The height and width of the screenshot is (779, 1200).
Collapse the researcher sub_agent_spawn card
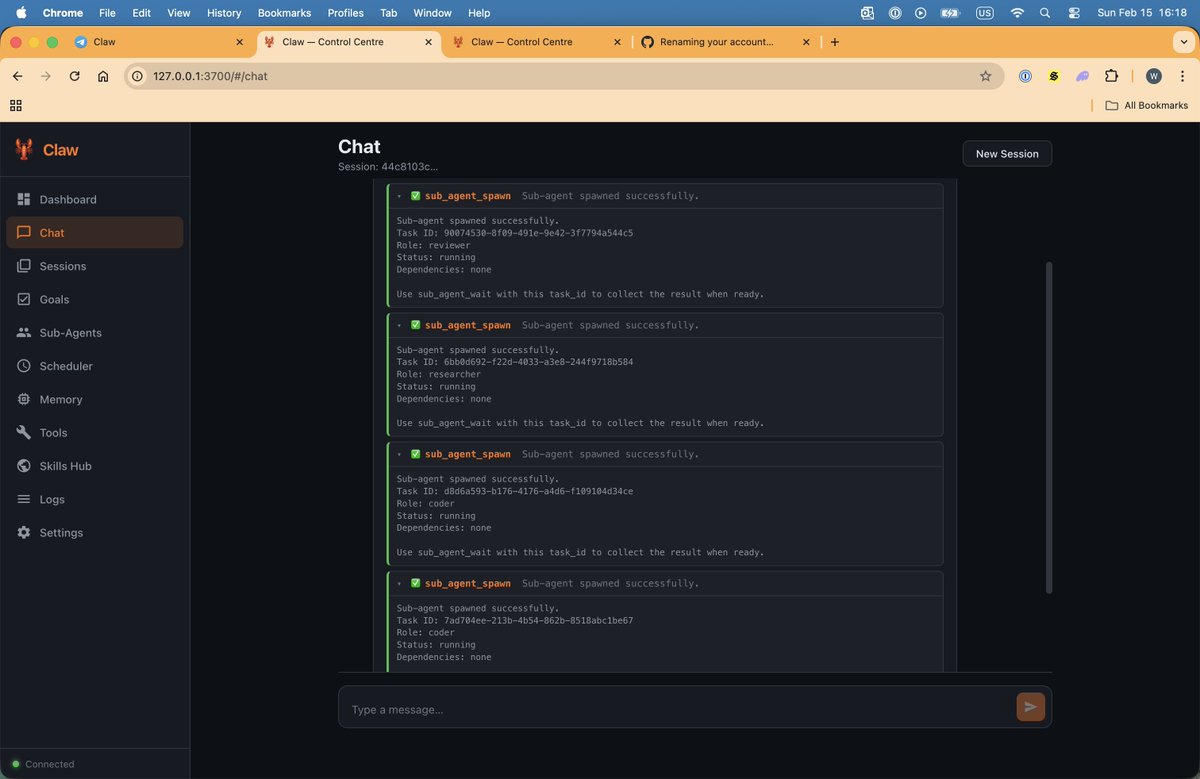(x=400, y=325)
